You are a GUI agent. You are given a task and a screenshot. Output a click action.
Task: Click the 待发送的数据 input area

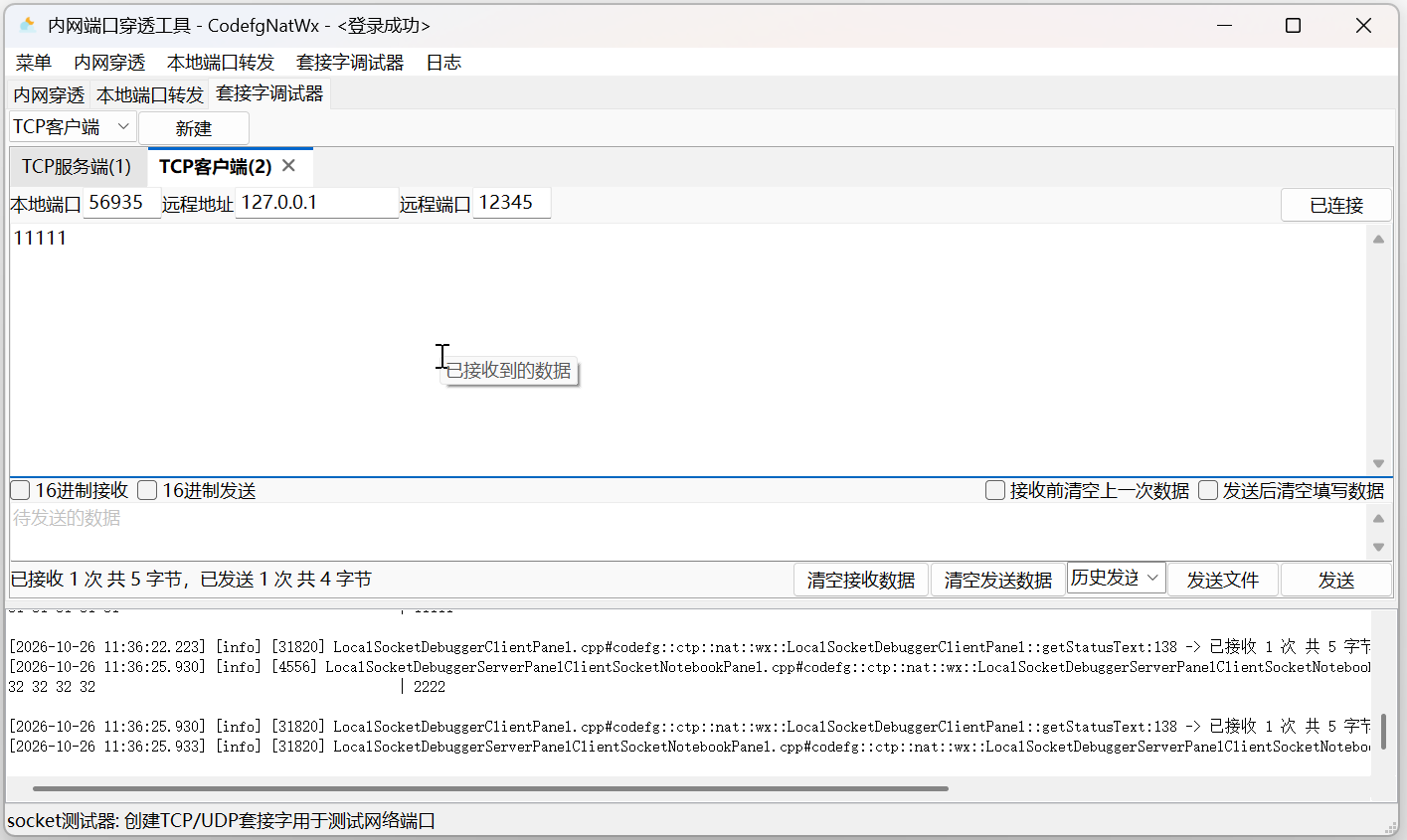[688, 532]
